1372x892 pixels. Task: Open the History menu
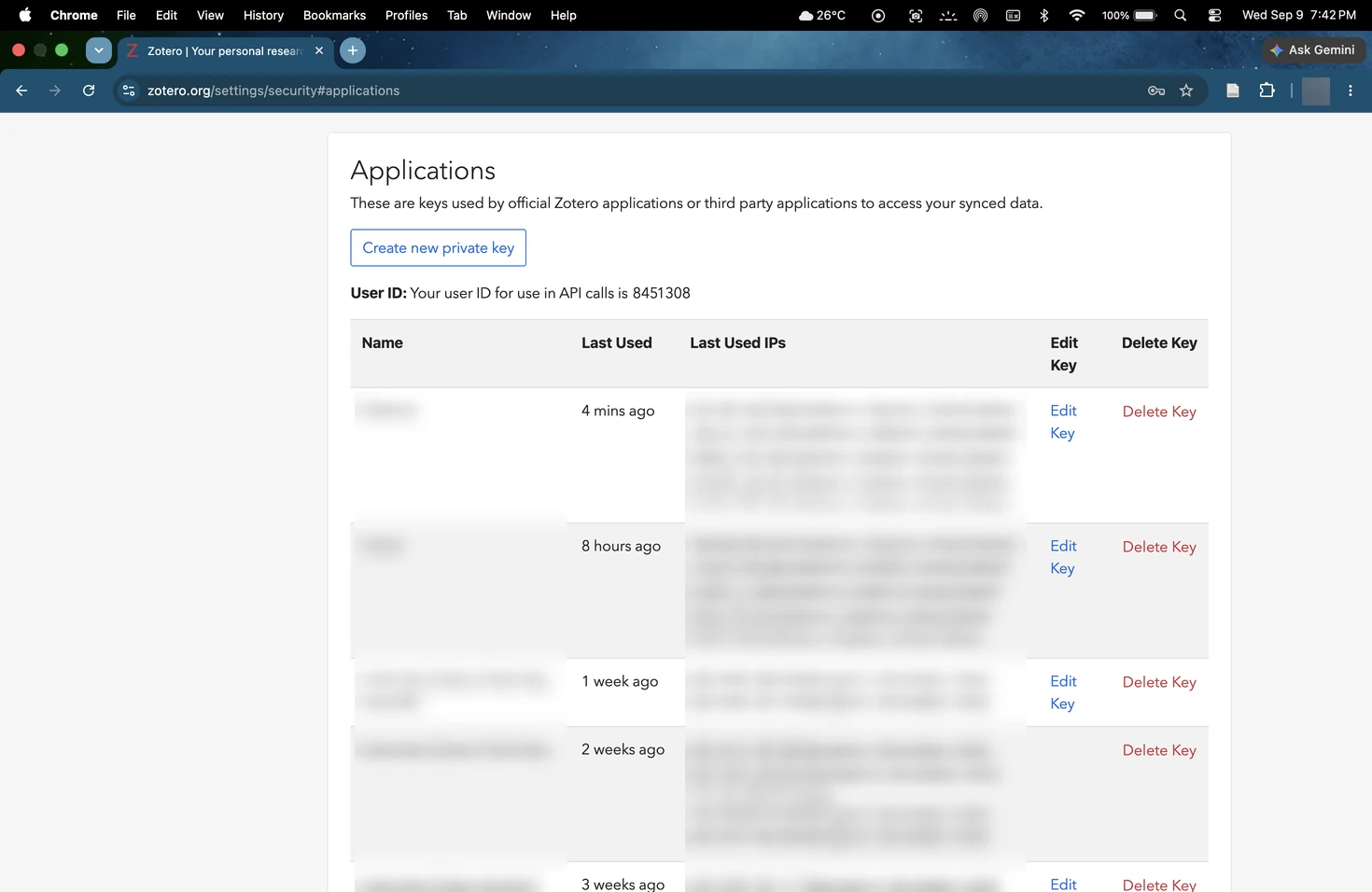(x=263, y=15)
